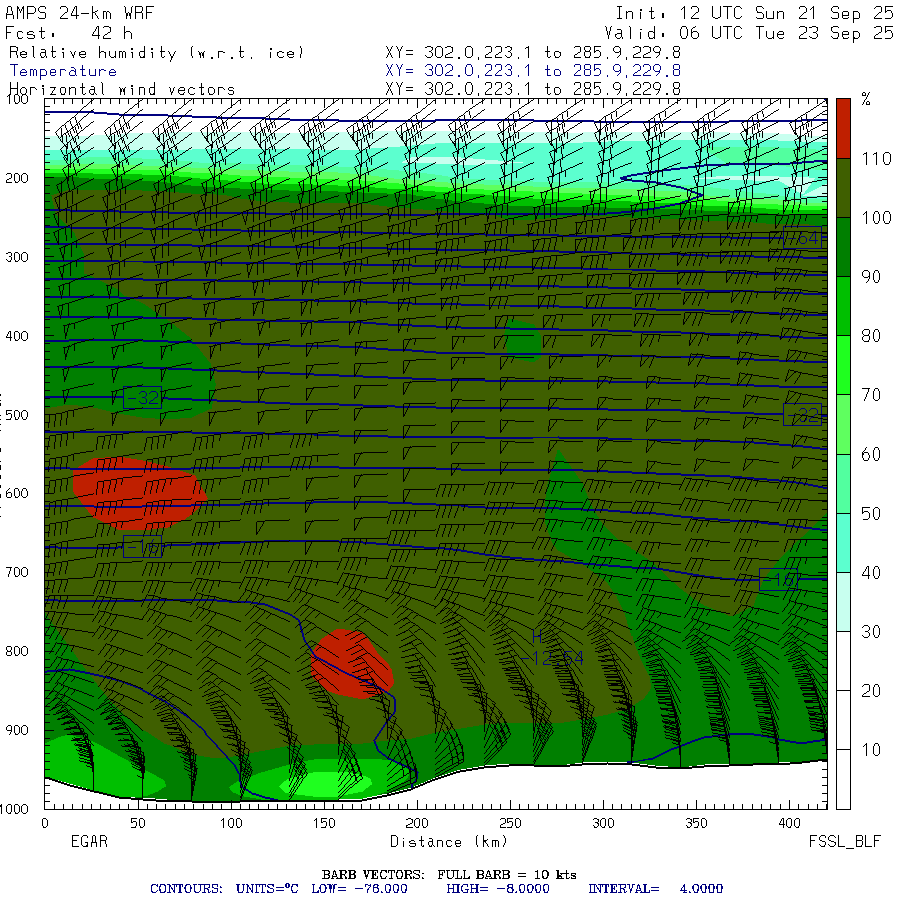Screen dimensions: 900x900
Task: Click the '400' distance axis label
Action: pos(789,824)
